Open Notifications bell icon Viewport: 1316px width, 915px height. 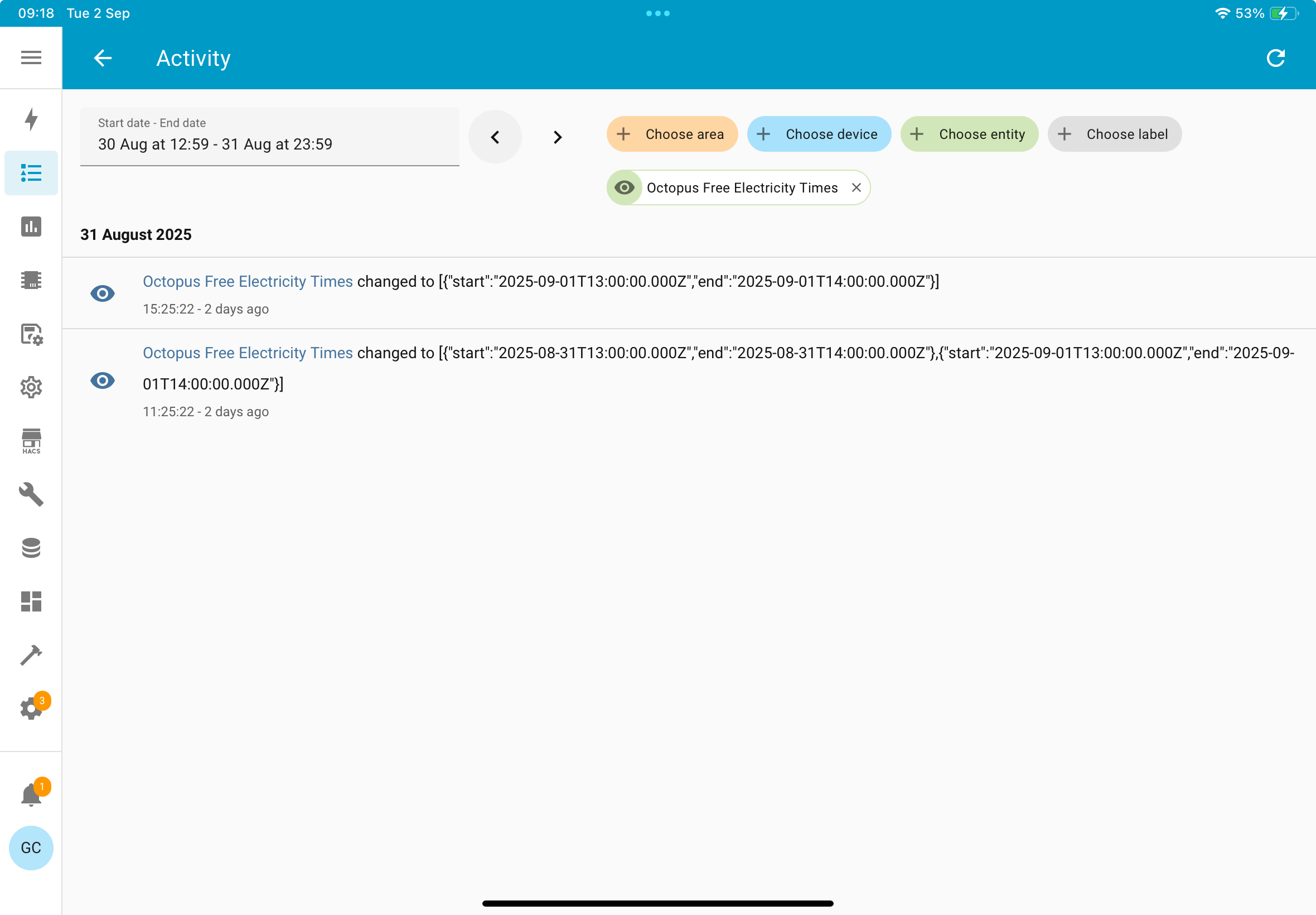(x=31, y=795)
